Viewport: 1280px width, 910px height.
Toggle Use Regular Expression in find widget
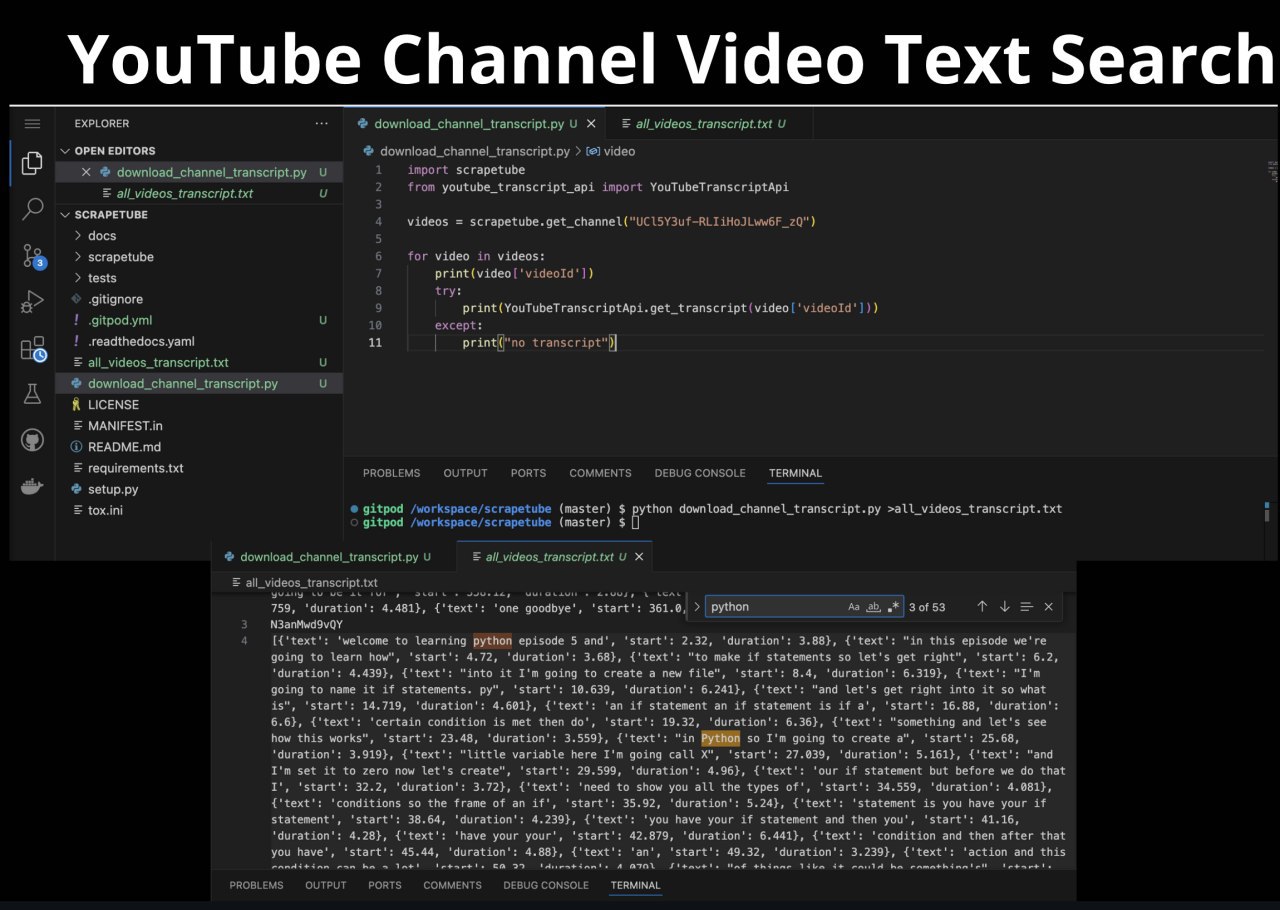pyautogui.click(x=894, y=607)
